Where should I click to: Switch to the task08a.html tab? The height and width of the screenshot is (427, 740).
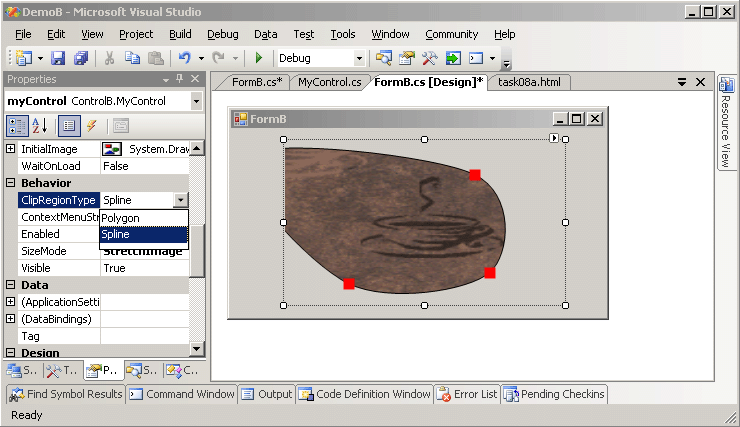[529, 82]
